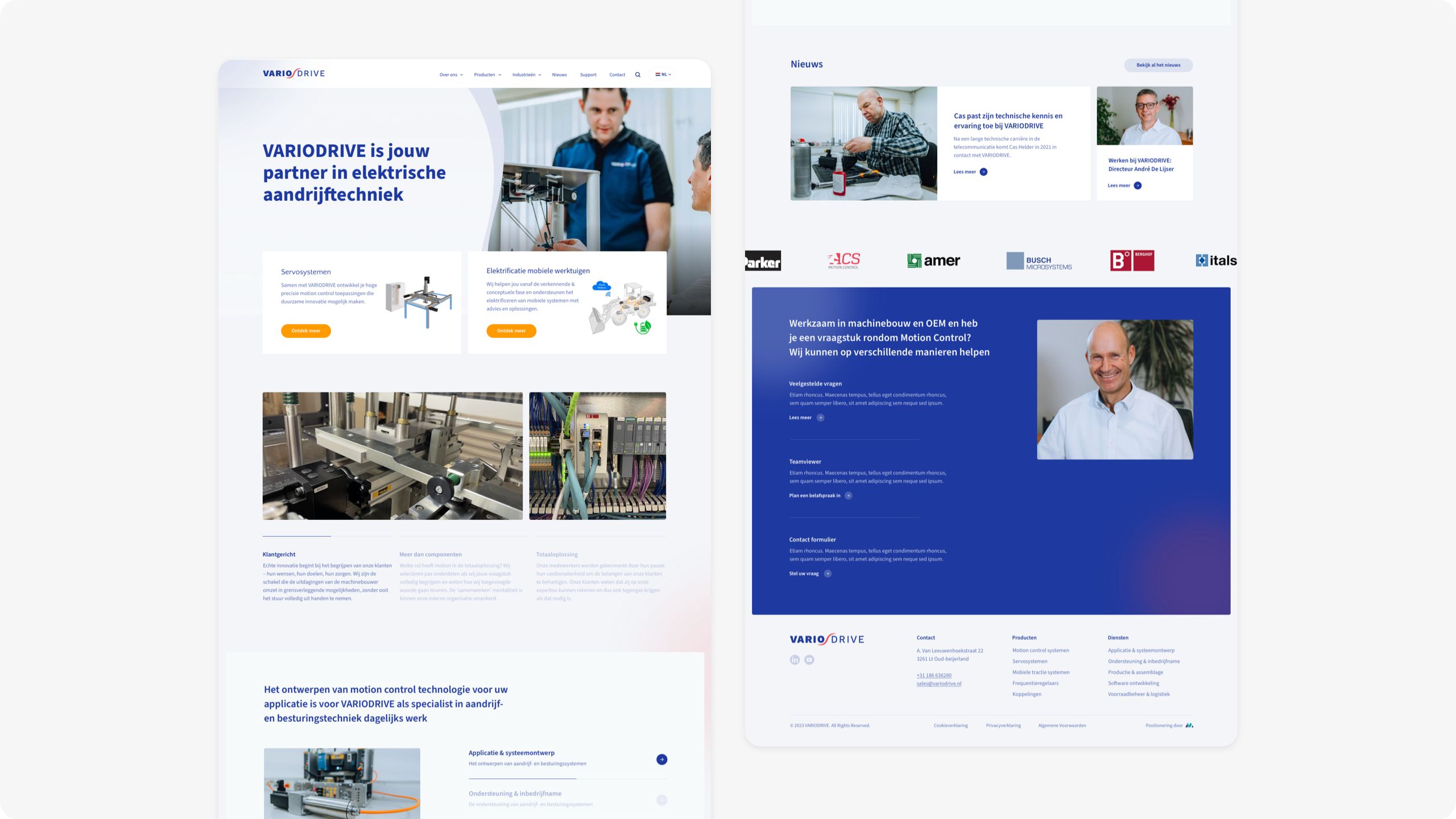Click the Cas Helder news photo
The image size is (1456, 819).
[x=863, y=143]
